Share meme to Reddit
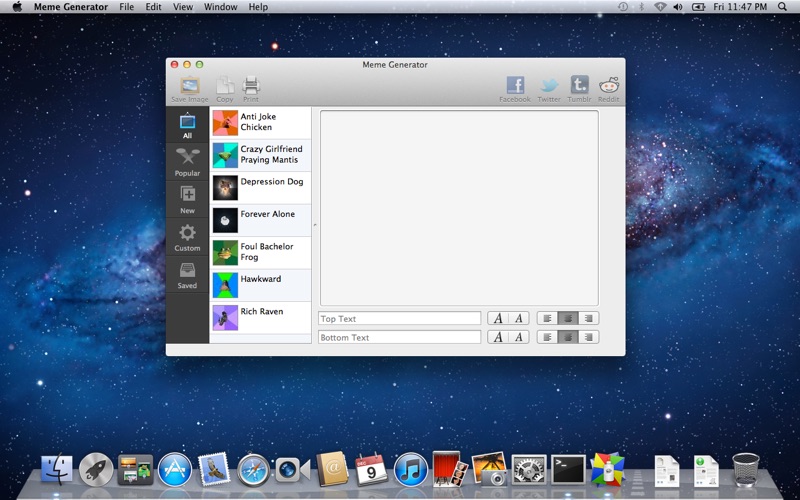 [x=609, y=88]
